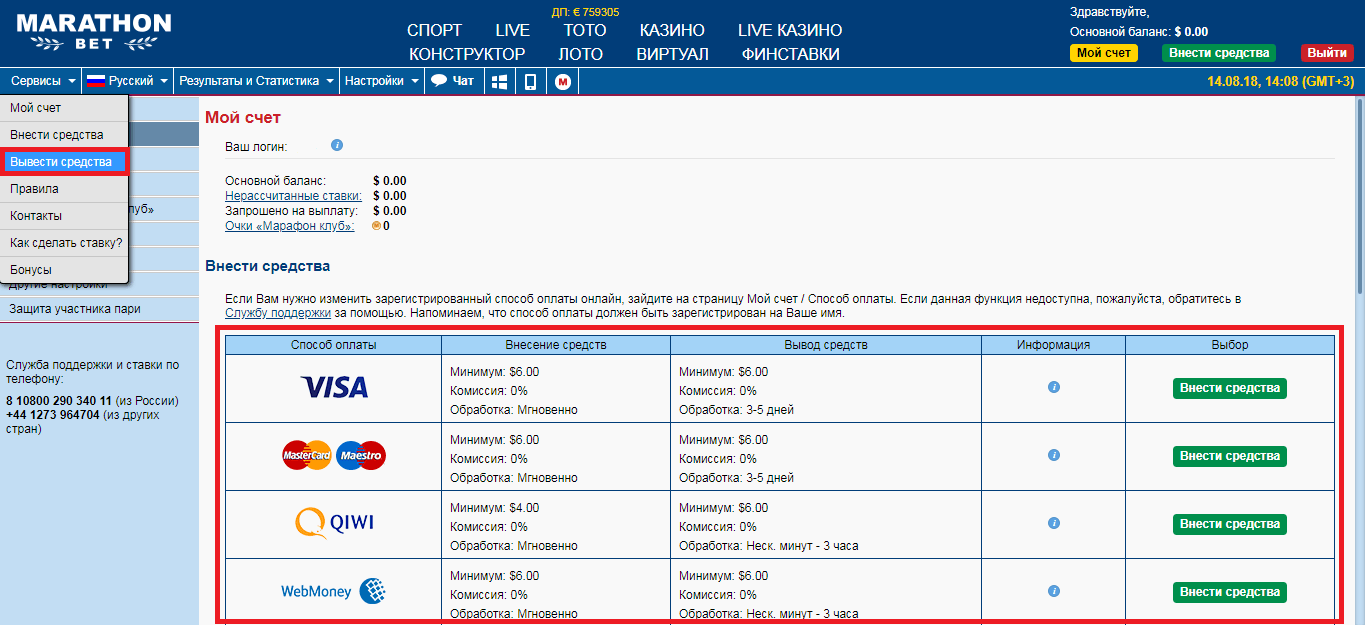1365x625 pixels.
Task: Click Внести средства button for WebMoney
Action: pyautogui.click(x=1229, y=592)
